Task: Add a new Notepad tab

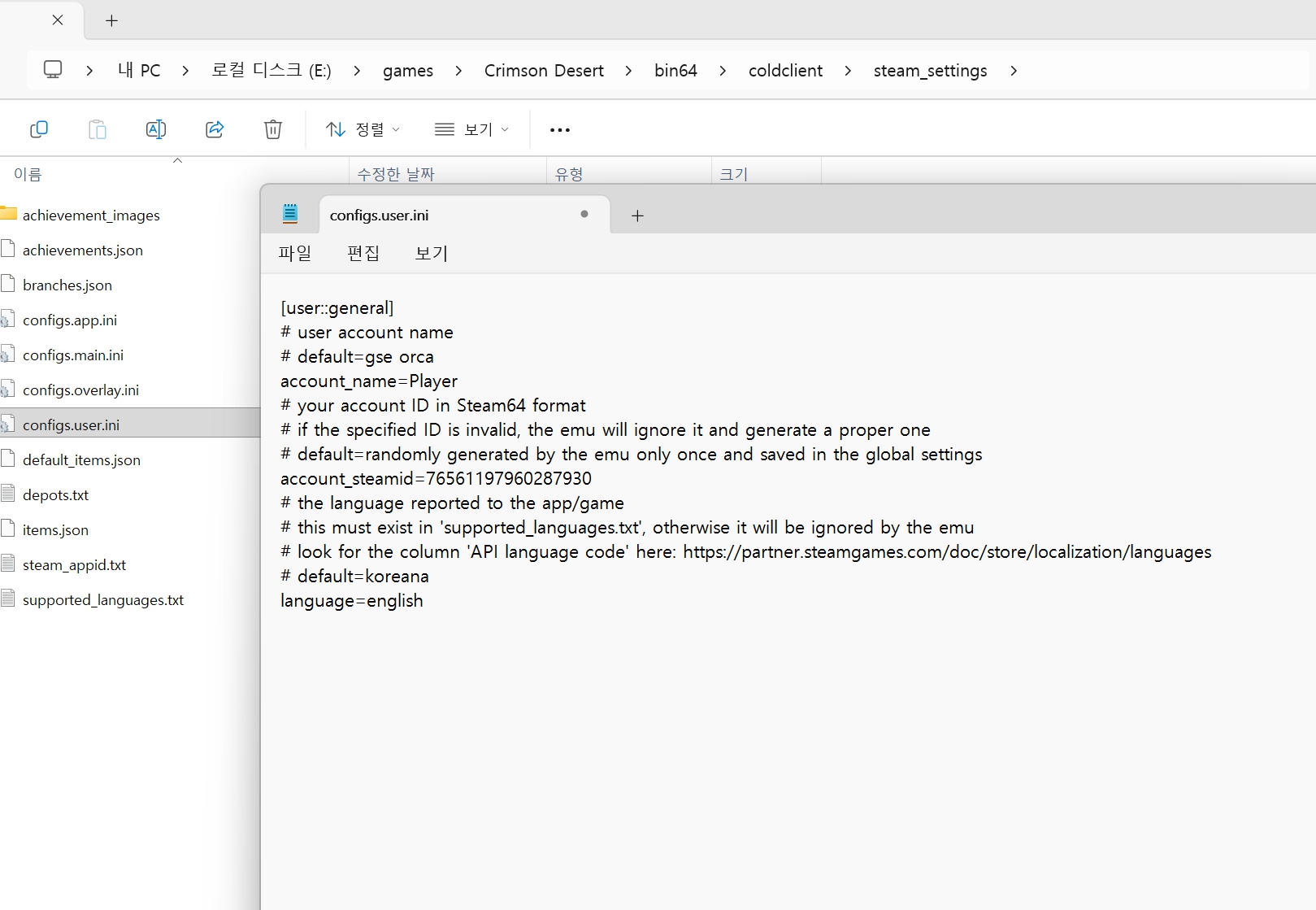Action: pos(638,216)
